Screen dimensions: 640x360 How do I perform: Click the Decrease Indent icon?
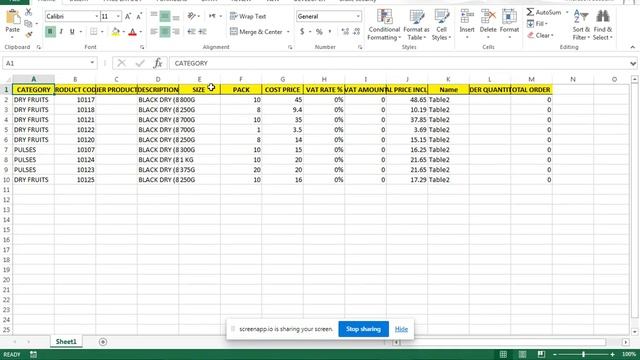pyautogui.click(x=191, y=31)
